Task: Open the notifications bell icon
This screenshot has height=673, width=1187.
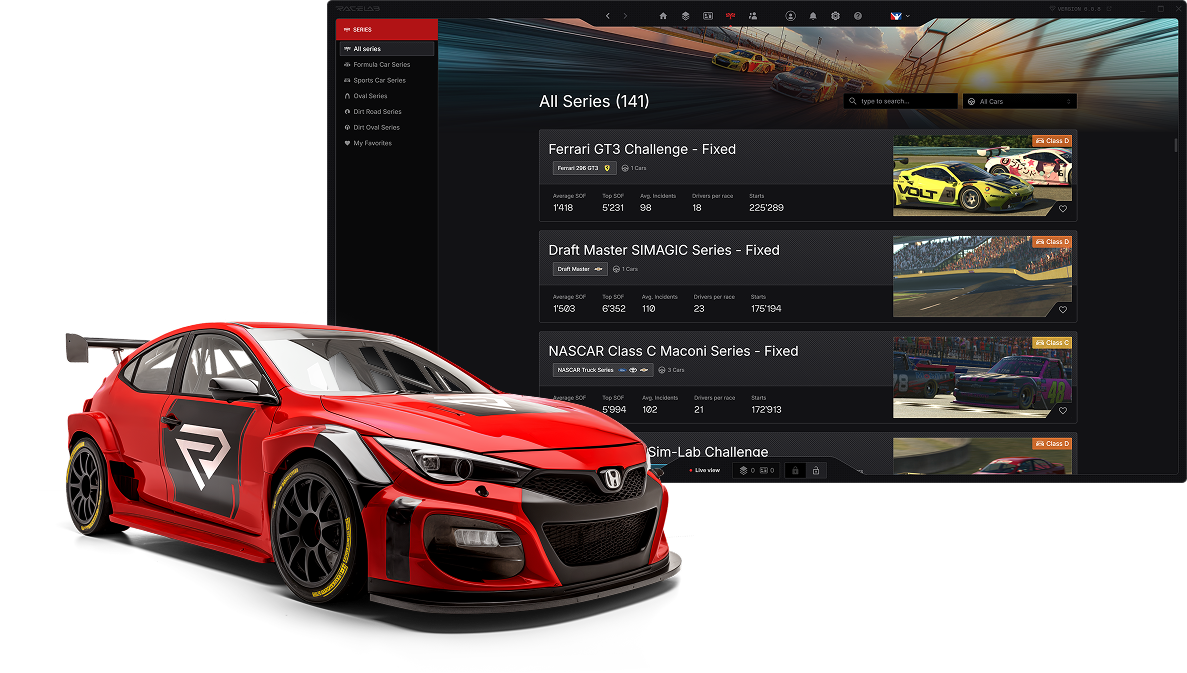Action: (813, 16)
